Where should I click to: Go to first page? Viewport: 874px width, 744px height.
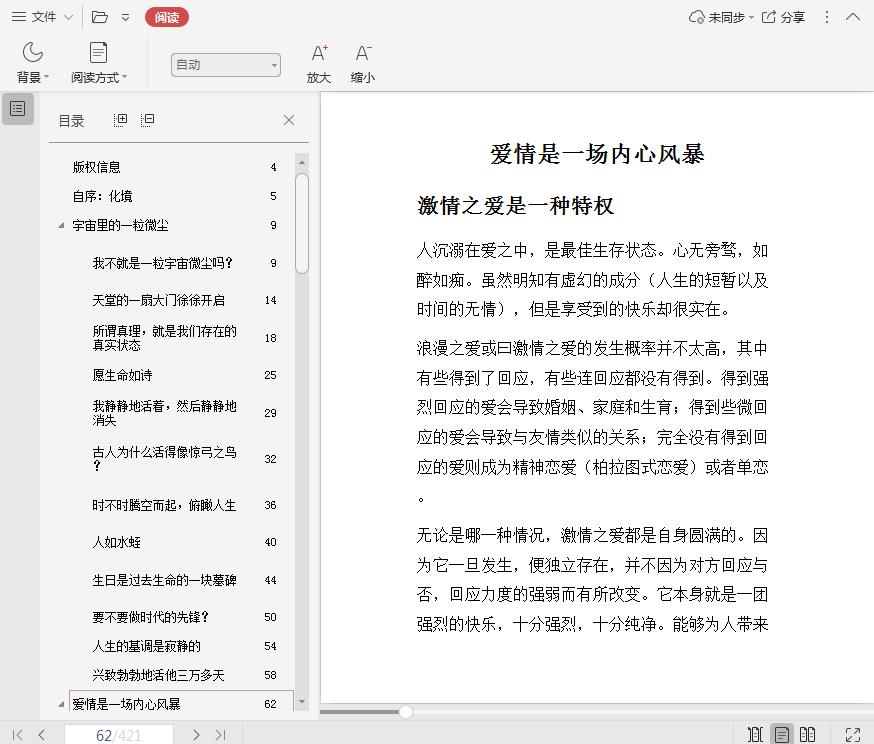point(17,735)
